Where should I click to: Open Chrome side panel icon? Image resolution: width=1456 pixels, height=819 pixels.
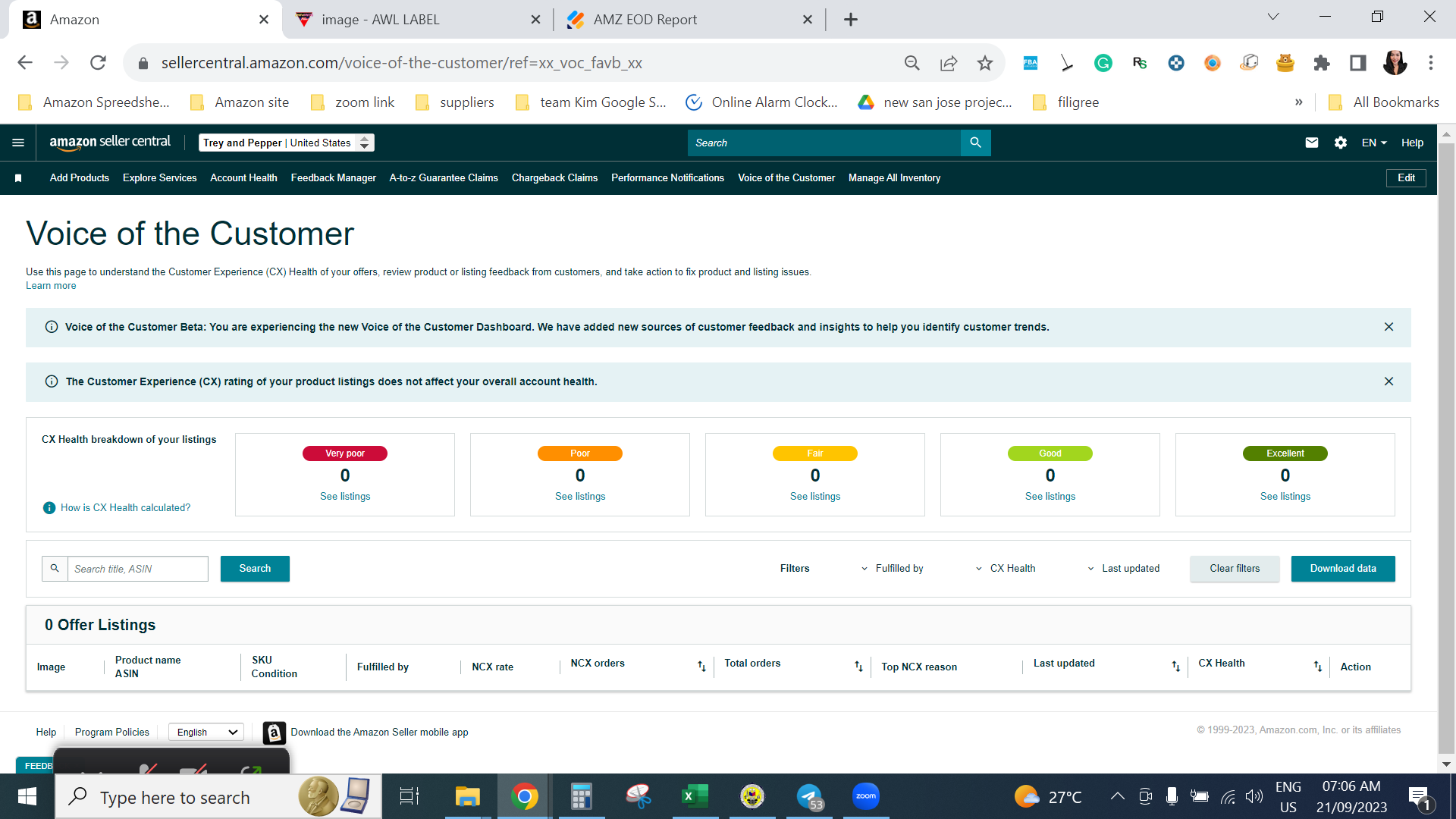click(x=1358, y=63)
